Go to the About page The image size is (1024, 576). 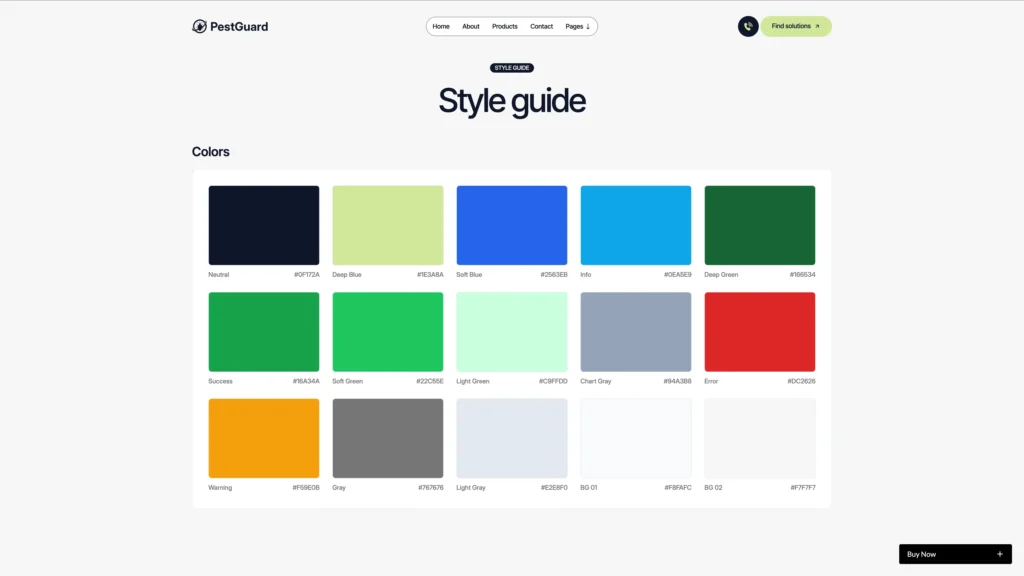[x=471, y=26]
